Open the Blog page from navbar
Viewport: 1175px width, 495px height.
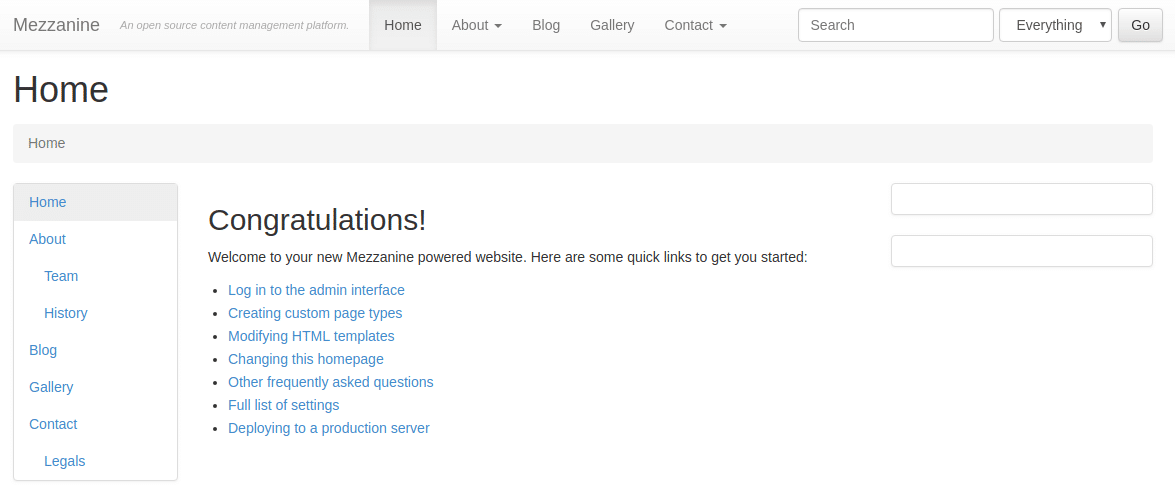coord(546,25)
